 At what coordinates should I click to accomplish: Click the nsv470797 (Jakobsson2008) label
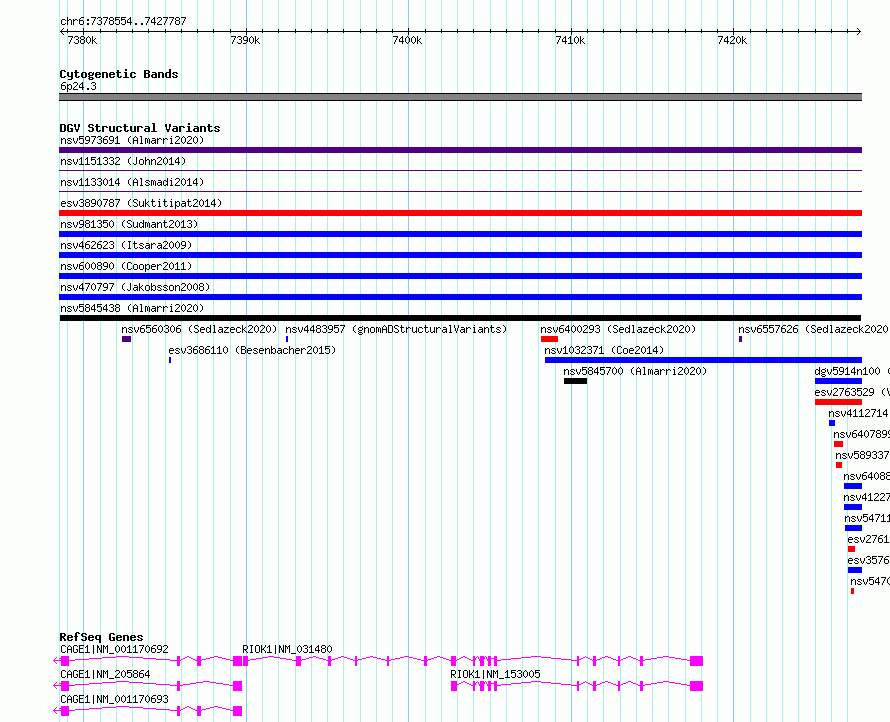[135, 287]
